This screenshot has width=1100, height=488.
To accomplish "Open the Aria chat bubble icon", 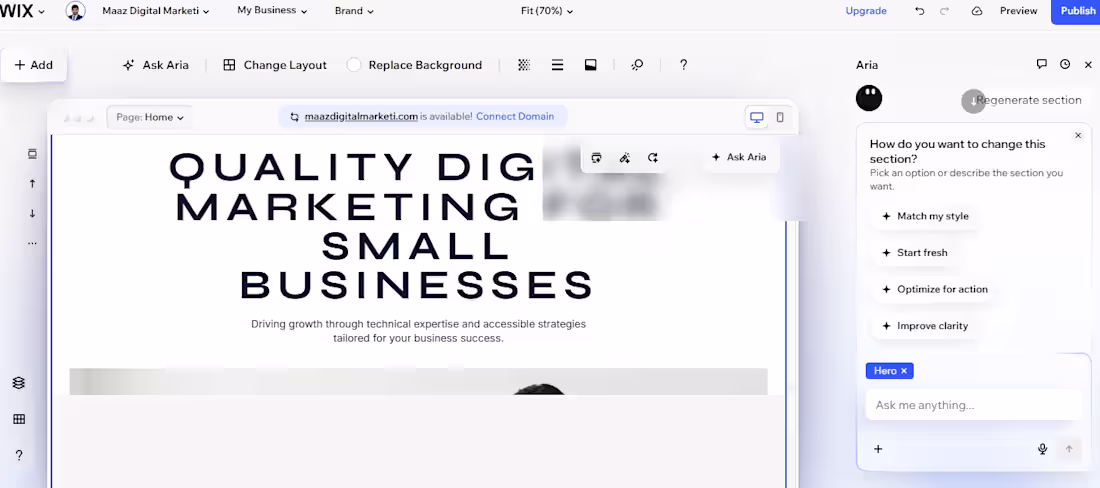I will pyautogui.click(x=1042, y=65).
